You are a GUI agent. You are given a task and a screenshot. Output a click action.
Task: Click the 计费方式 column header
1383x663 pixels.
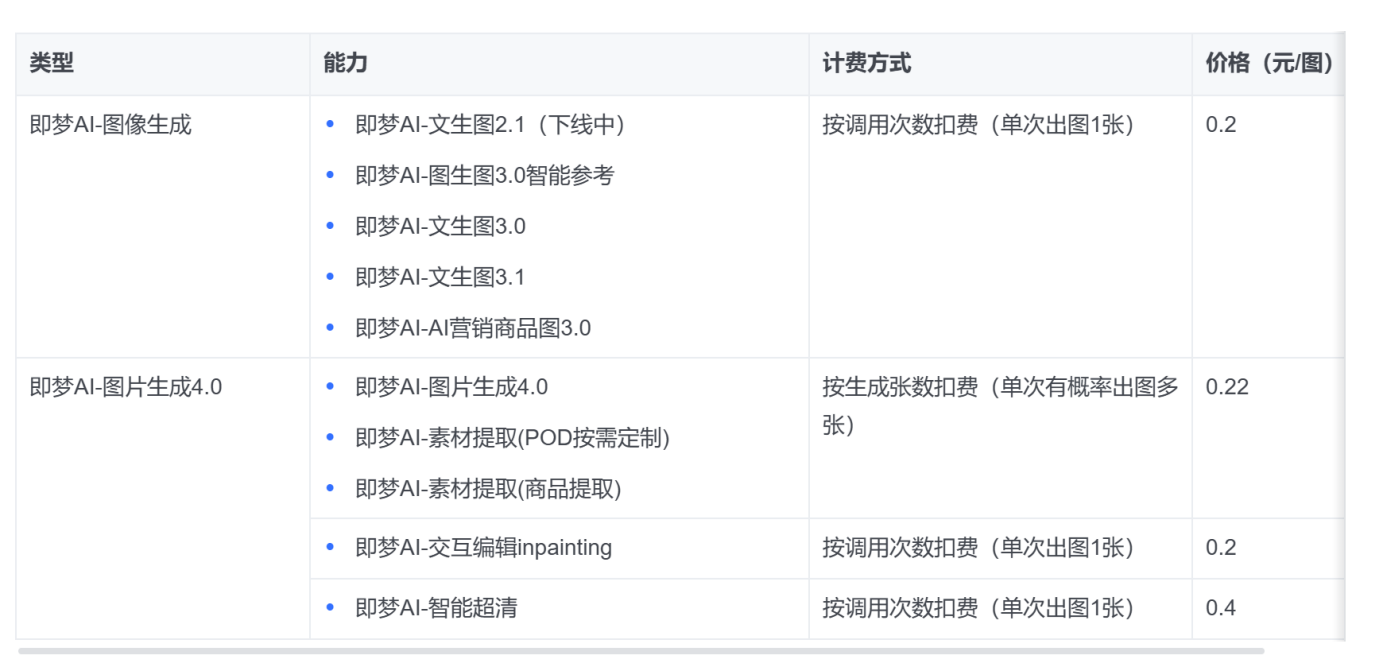click(866, 64)
